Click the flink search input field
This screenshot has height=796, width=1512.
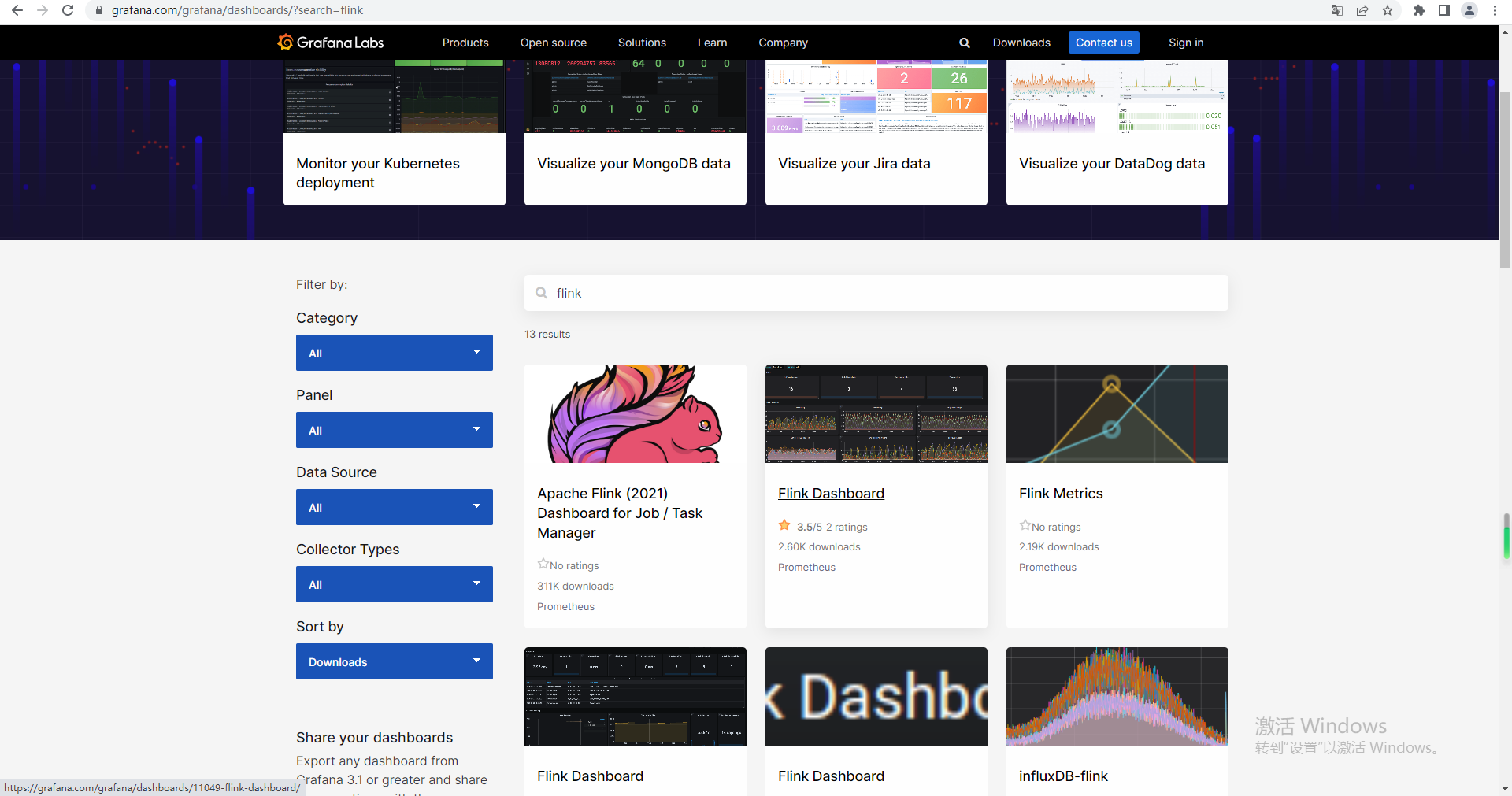pyautogui.click(x=876, y=293)
